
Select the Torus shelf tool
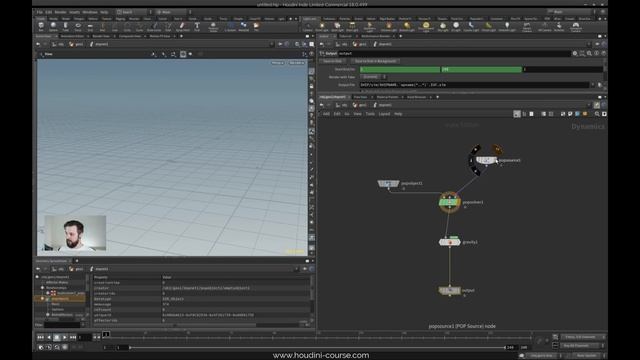click(x=78, y=27)
